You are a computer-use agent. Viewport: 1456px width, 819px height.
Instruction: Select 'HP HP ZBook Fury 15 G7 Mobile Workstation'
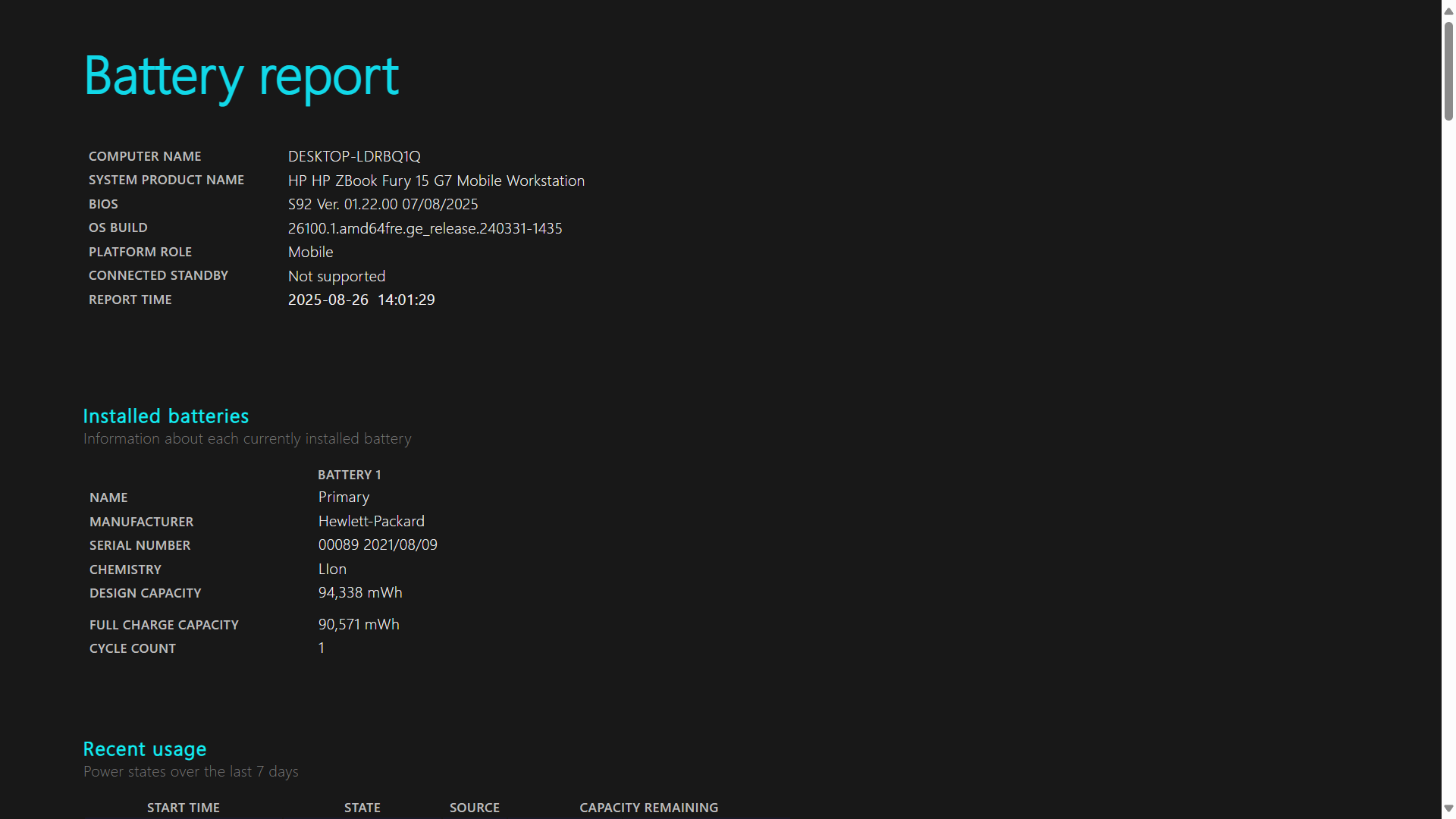436,180
